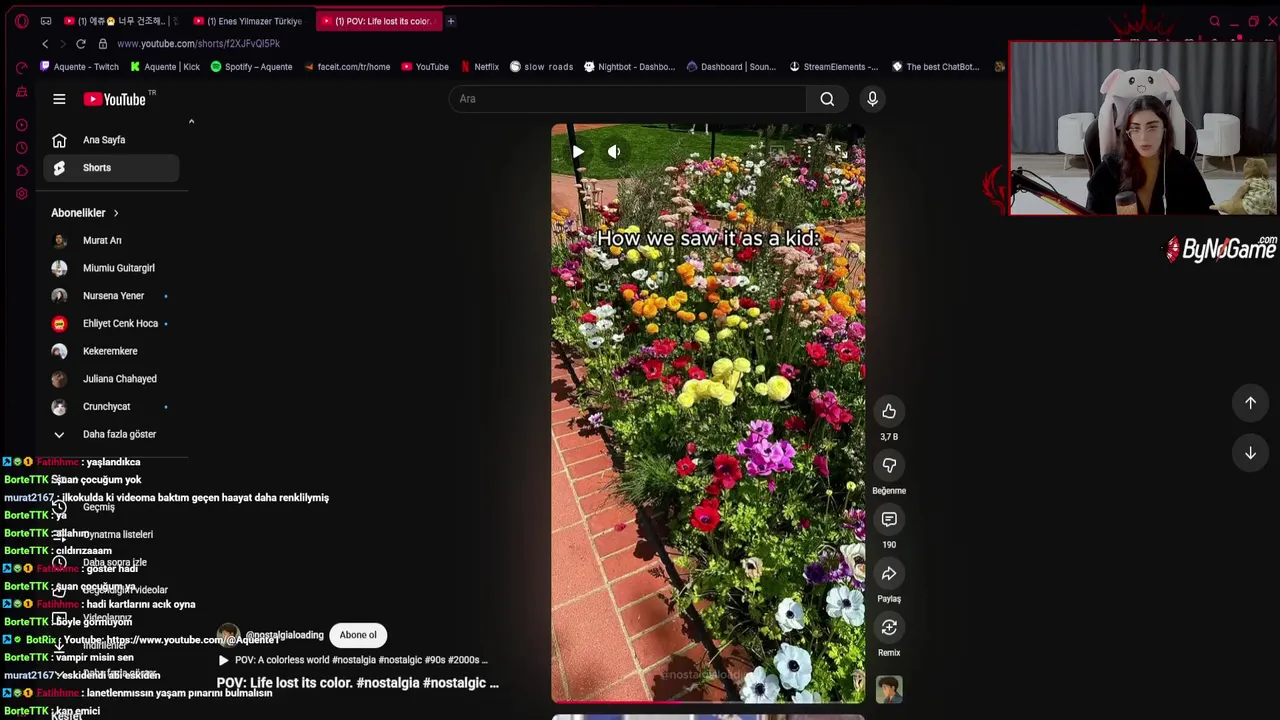Open the Nursena Yener channel

111,296
